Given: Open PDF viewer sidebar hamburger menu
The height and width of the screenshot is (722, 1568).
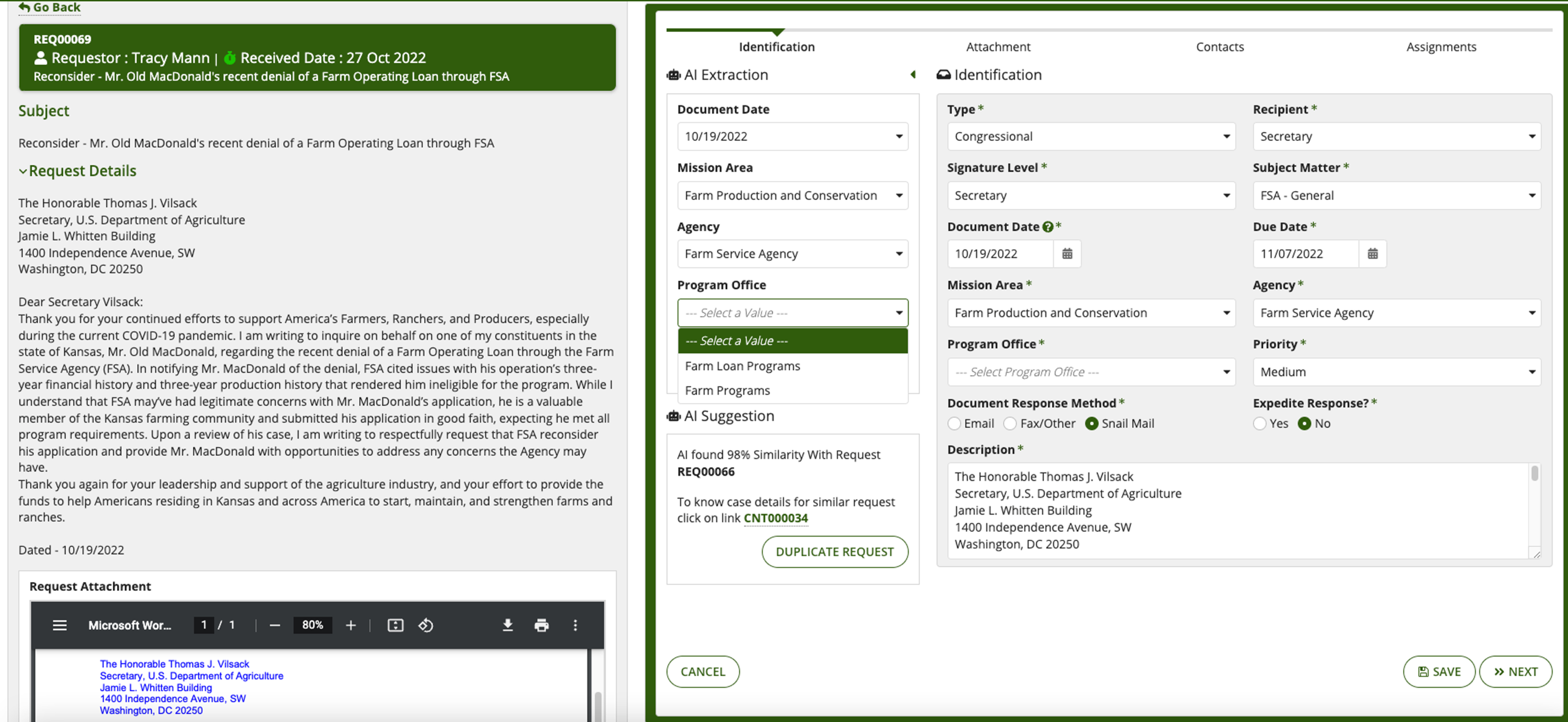Looking at the screenshot, I should 60,625.
